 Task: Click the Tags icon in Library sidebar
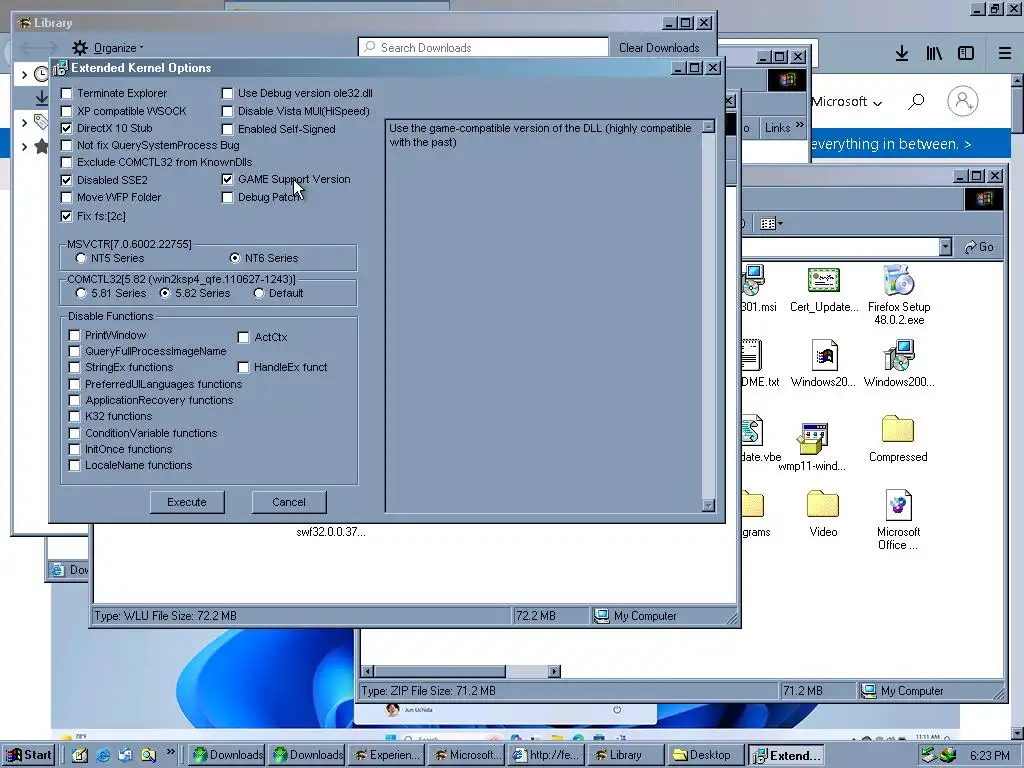[x=41, y=121]
